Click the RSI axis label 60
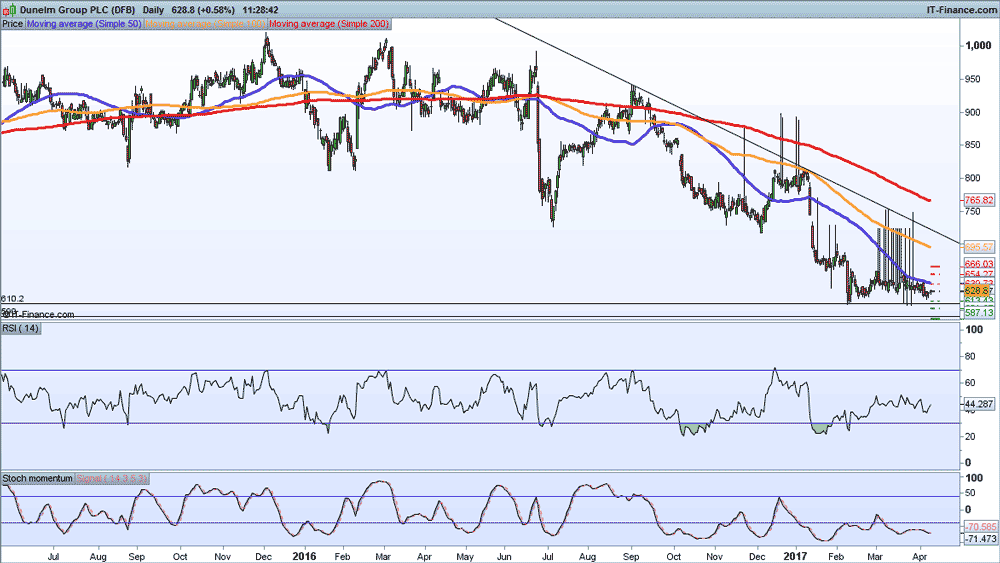The width and height of the screenshot is (1000, 563). pyautogui.click(x=970, y=383)
